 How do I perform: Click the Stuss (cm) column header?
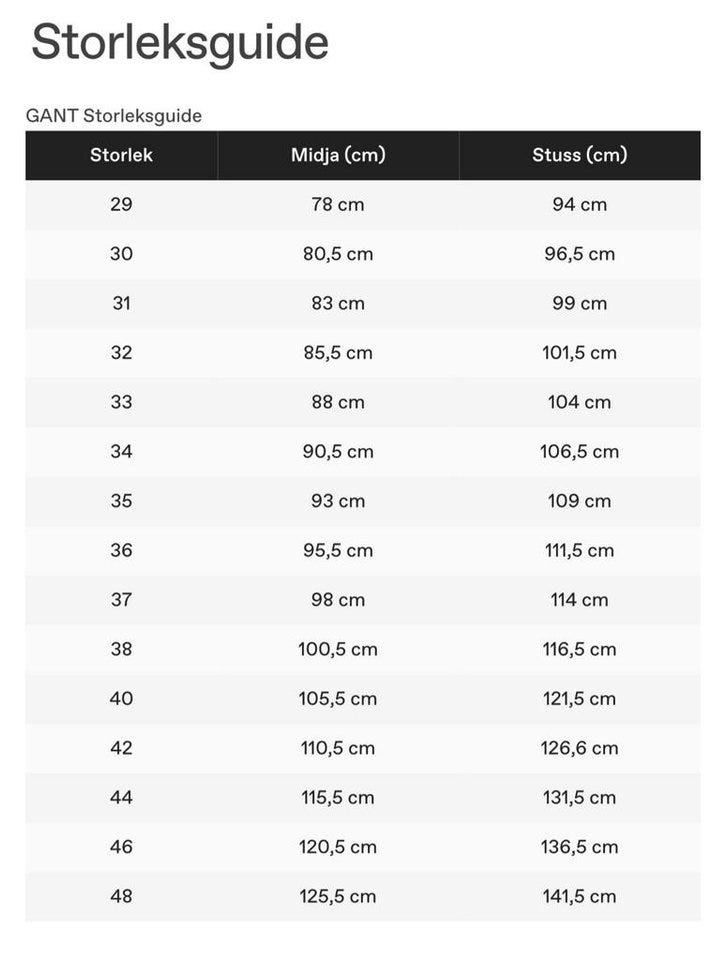click(579, 155)
